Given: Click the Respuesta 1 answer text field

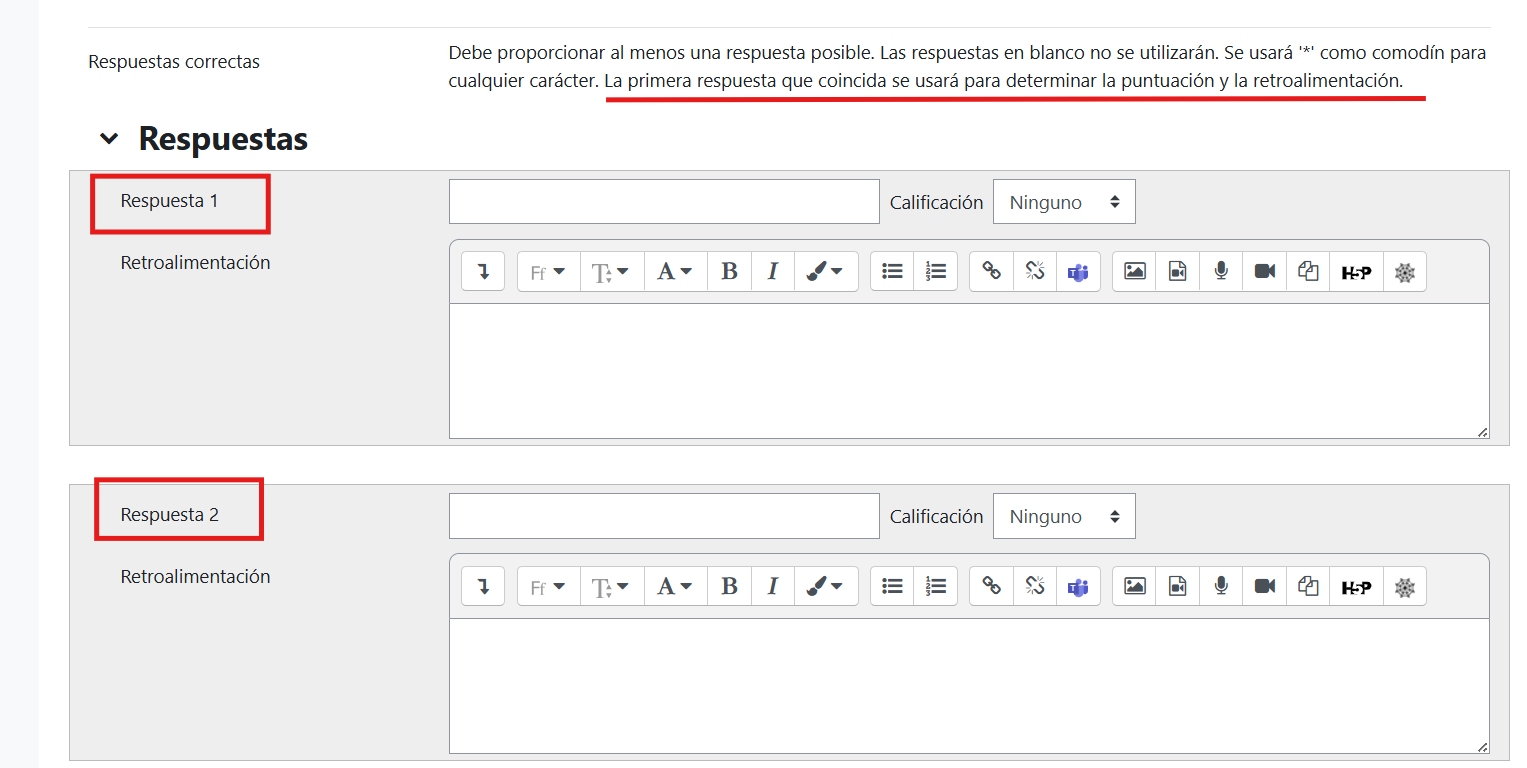Looking at the screenshot, I should pos(664,202).
